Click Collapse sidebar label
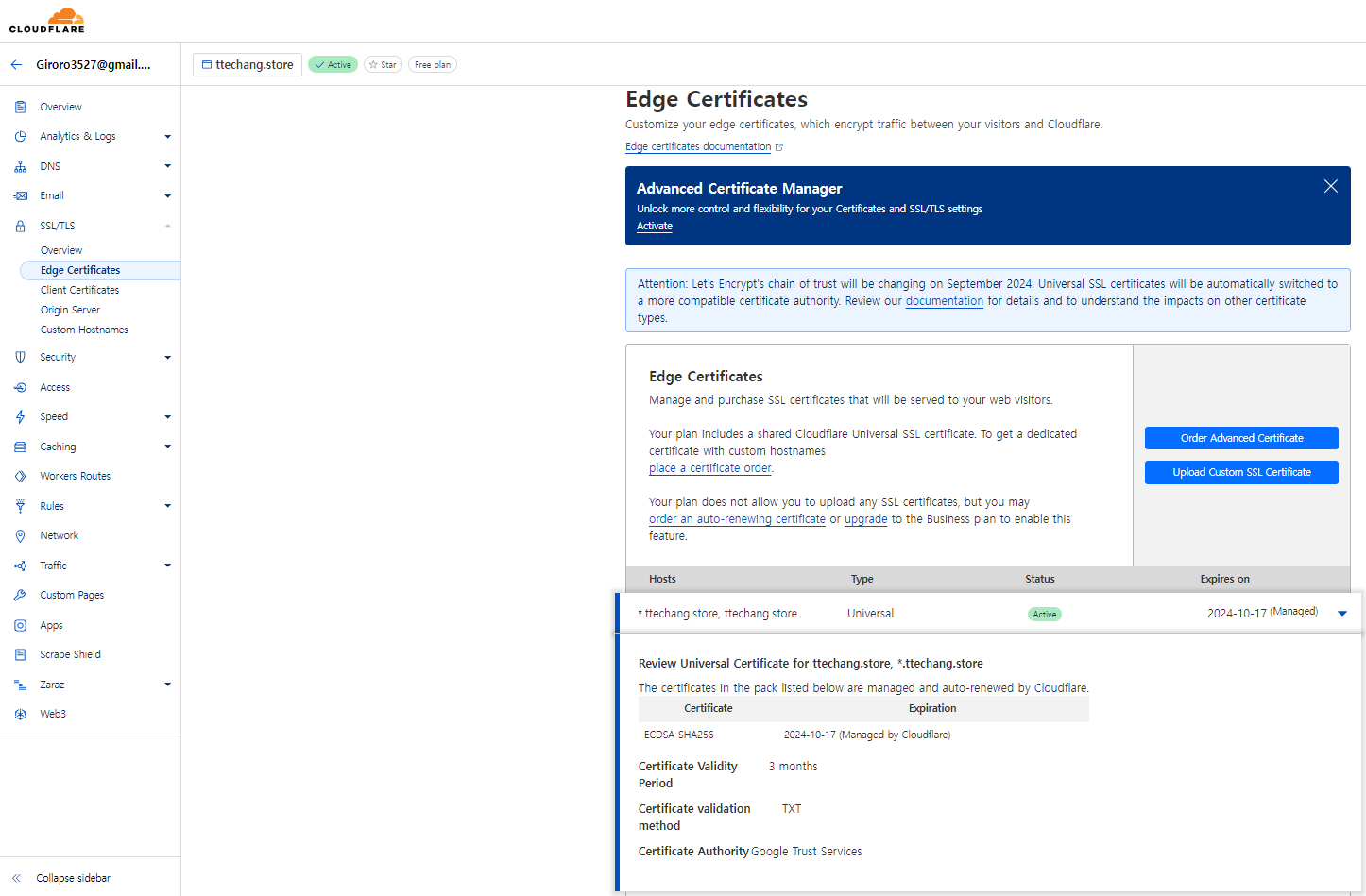Screen dimensions: 1366x896 pyautogui.click(x=74, y=878)
